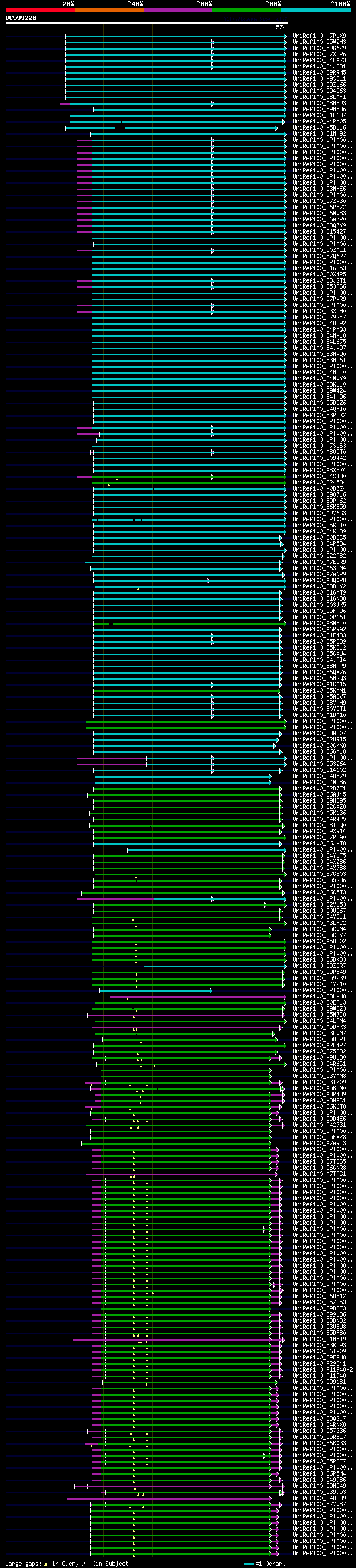Select the UniRef100_Q53FG6 label

319,286
